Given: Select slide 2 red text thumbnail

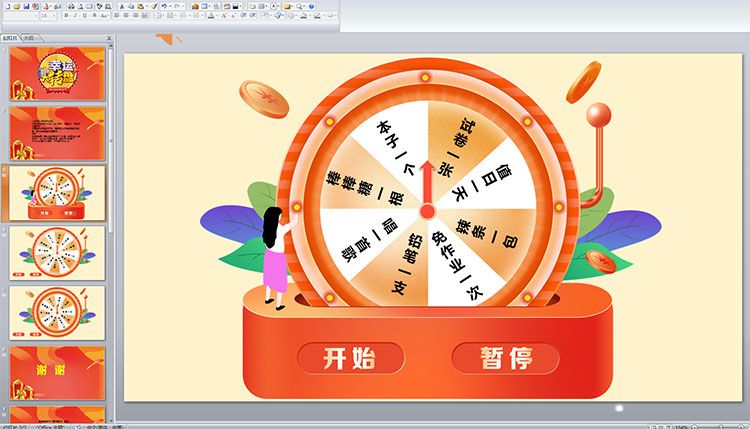Looking at the screenshot, I should (57, 133).
